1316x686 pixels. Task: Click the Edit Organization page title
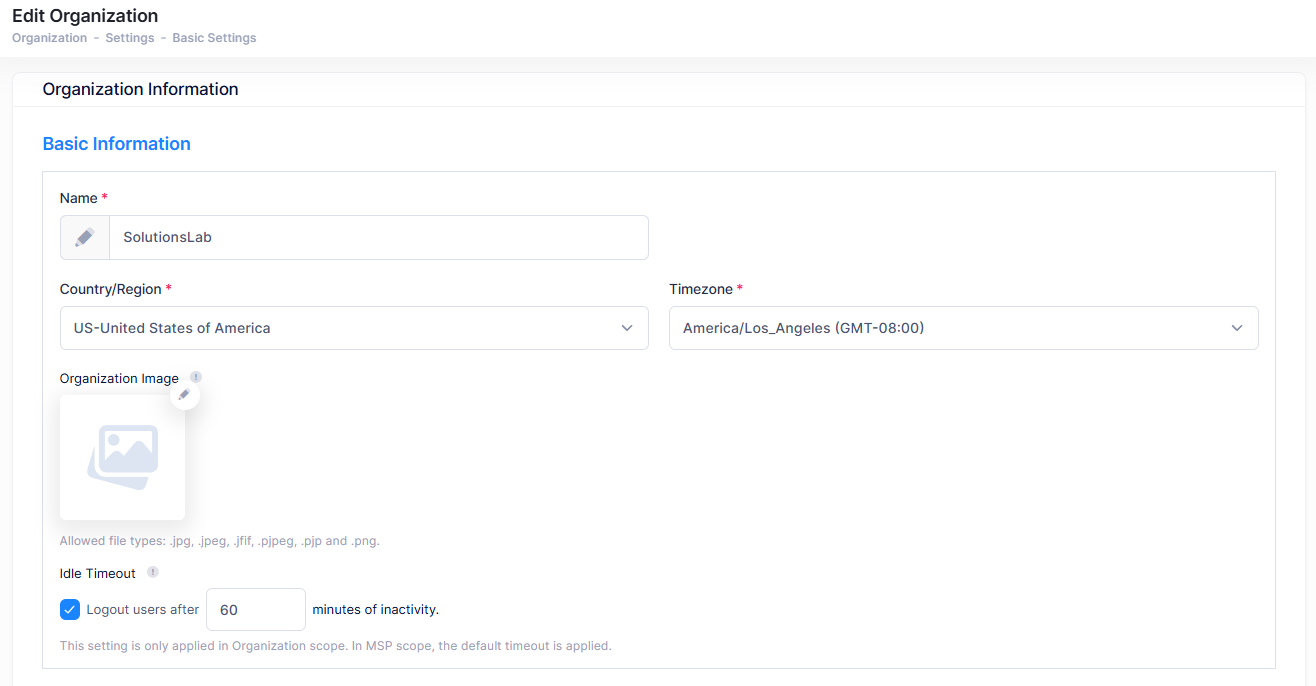pos(85,16)
